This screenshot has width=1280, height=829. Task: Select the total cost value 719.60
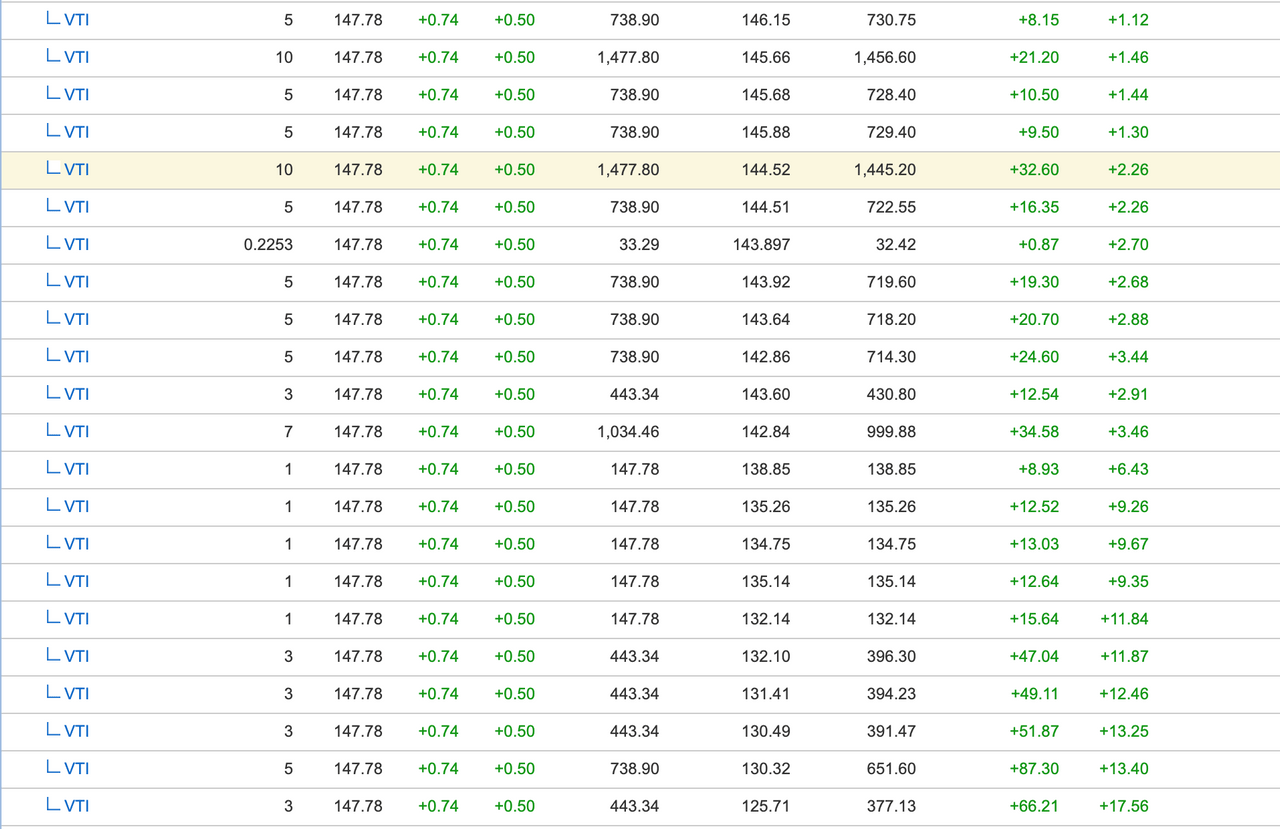pyautogui.click(x=891, y=282)
